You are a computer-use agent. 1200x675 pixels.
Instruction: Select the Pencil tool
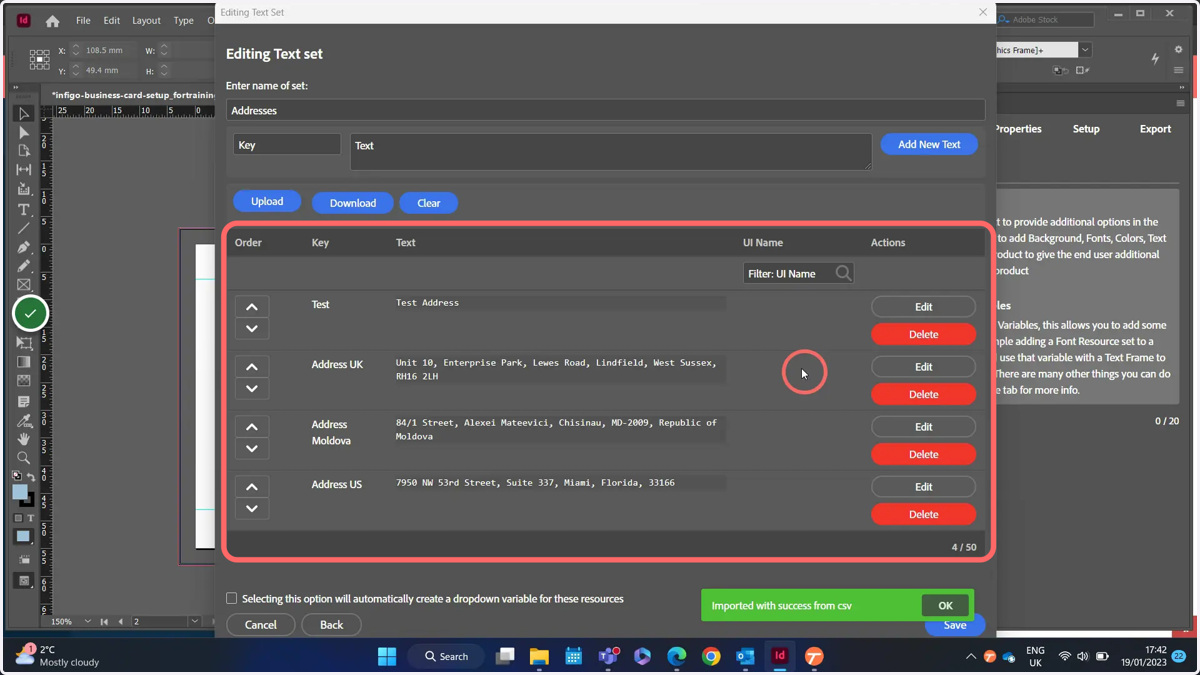tap(24, 266)
